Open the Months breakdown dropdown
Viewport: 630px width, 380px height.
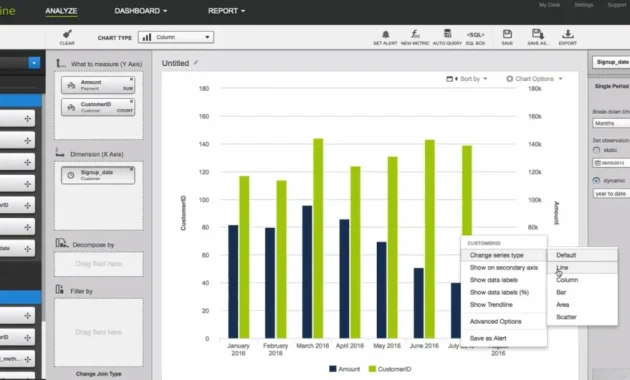click(x=611, y=123)
